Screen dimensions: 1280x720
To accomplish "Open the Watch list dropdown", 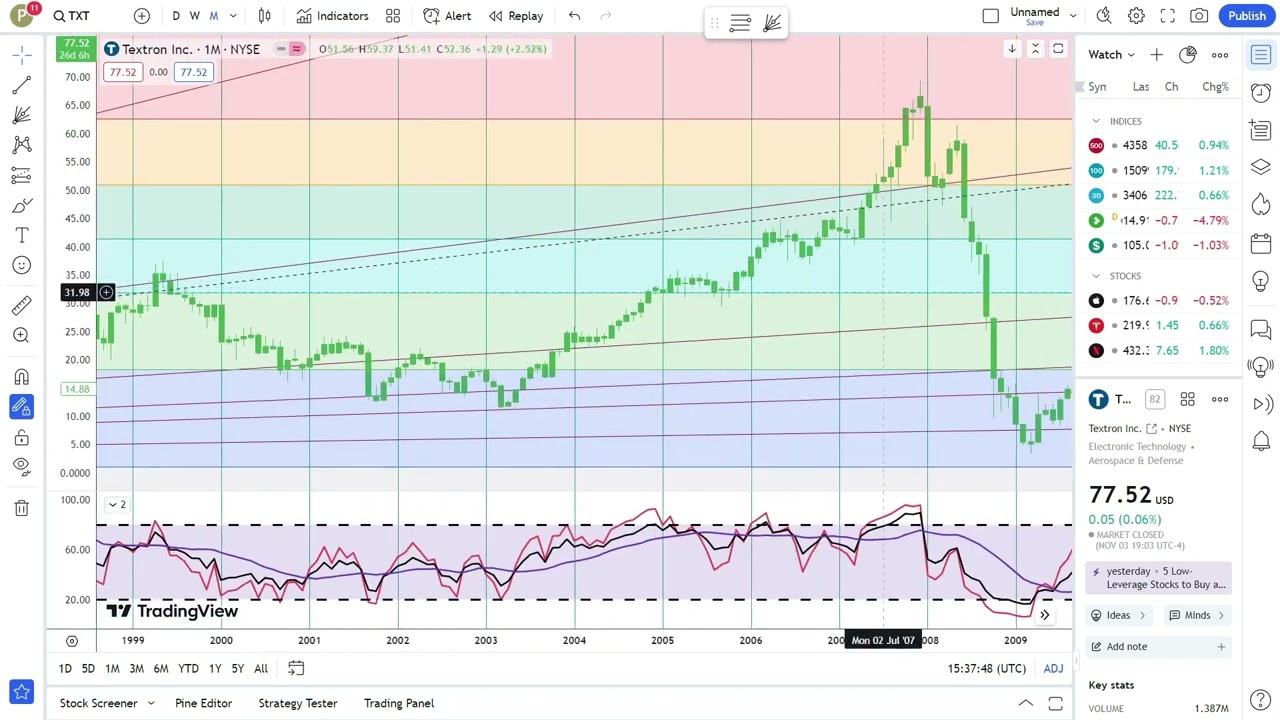I will click(x=1112, y=55).
